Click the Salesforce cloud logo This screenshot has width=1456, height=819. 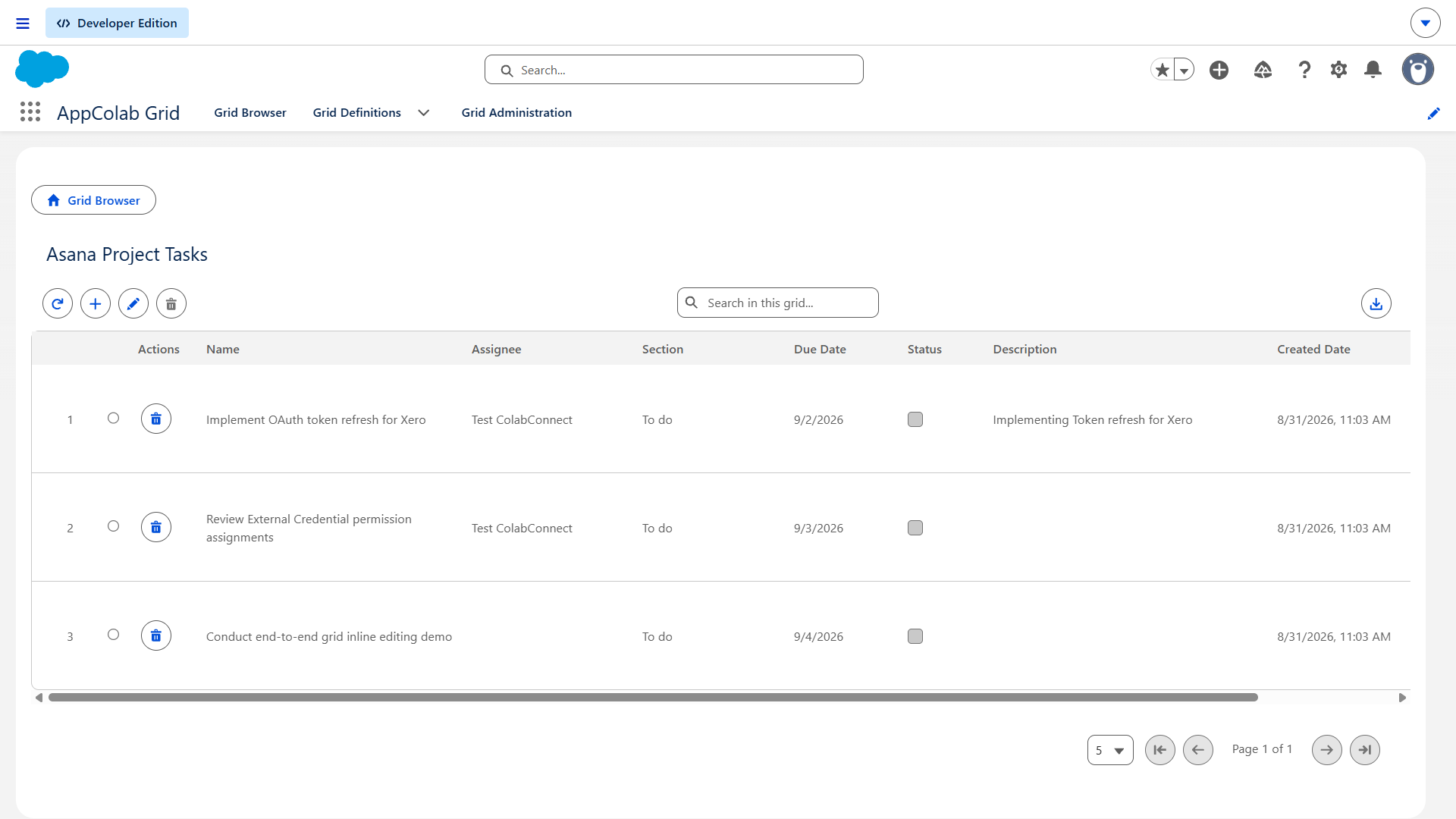[x=42, y=69]
